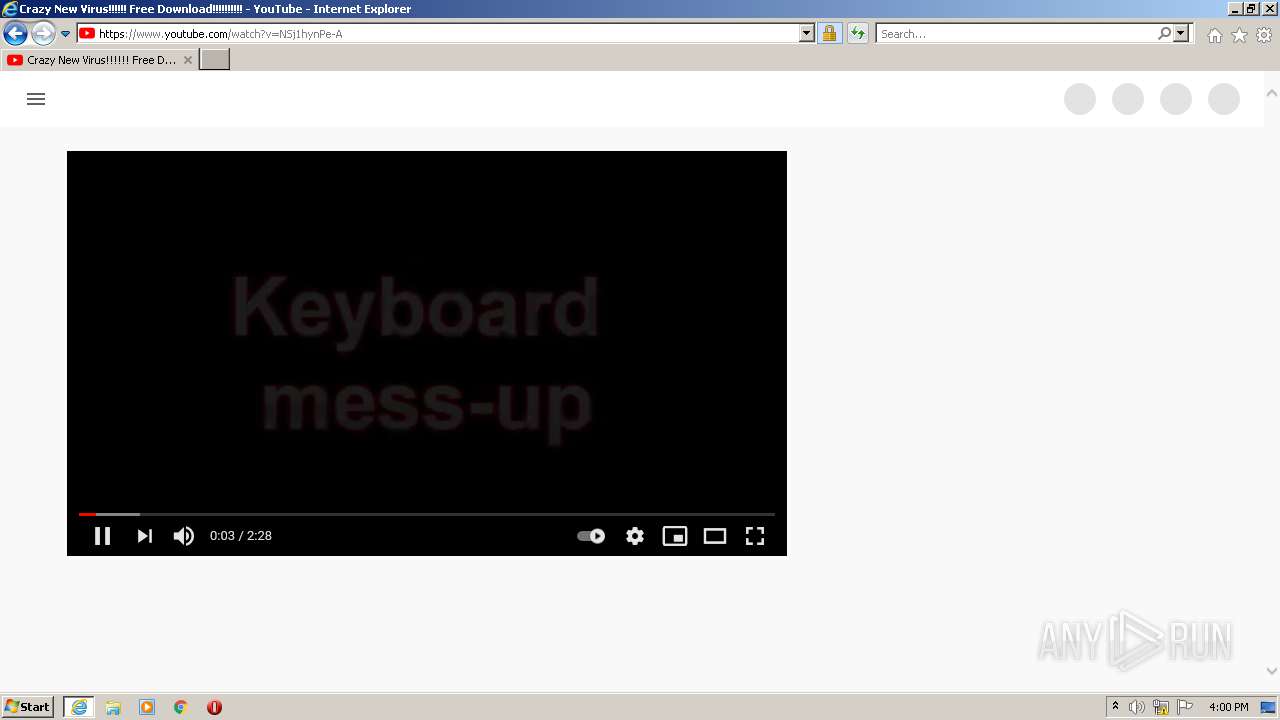The image size is (1280, 720).
Task: Activate miniplayer mode icon
Action: coord(675,536)
